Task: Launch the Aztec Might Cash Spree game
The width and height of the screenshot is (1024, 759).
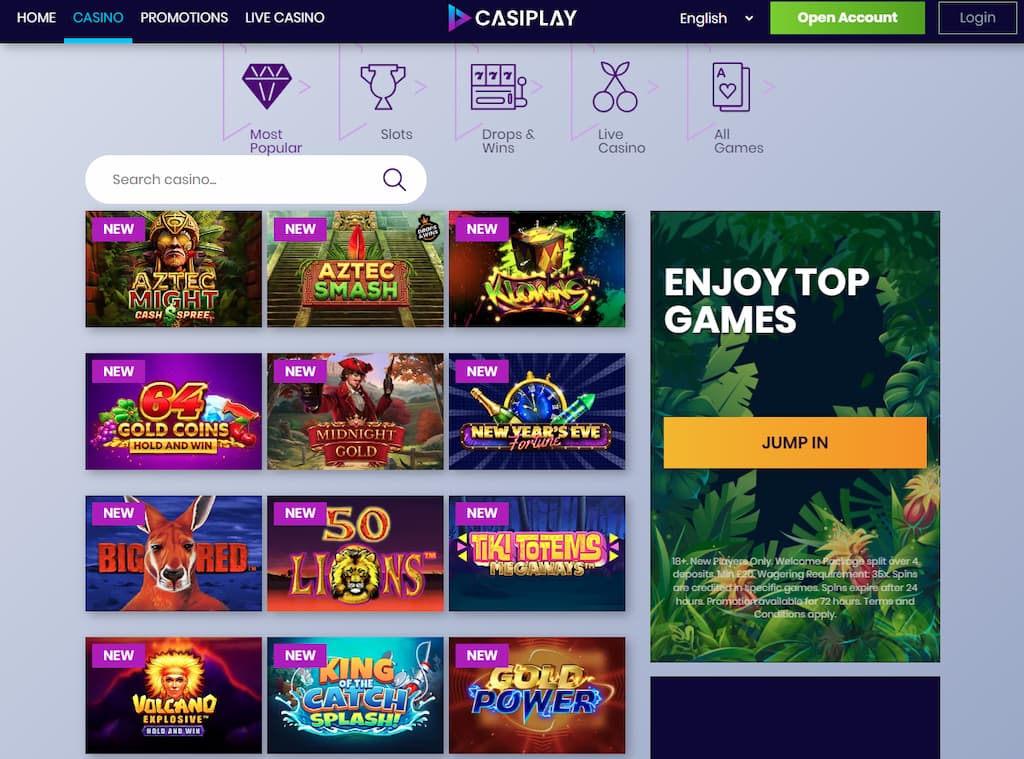Action: click(174, 268)
